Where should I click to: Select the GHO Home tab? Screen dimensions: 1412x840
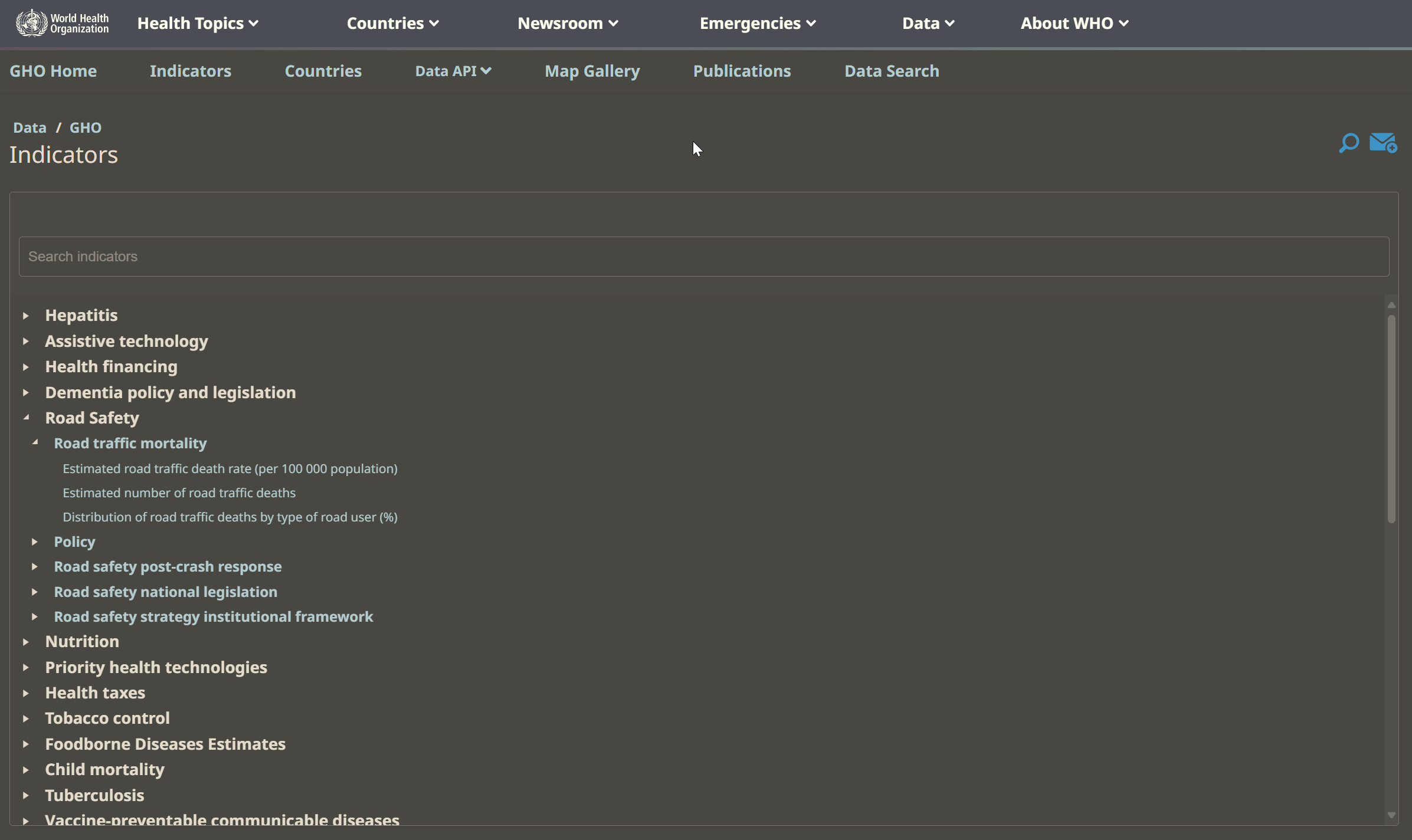pos(53,71)
